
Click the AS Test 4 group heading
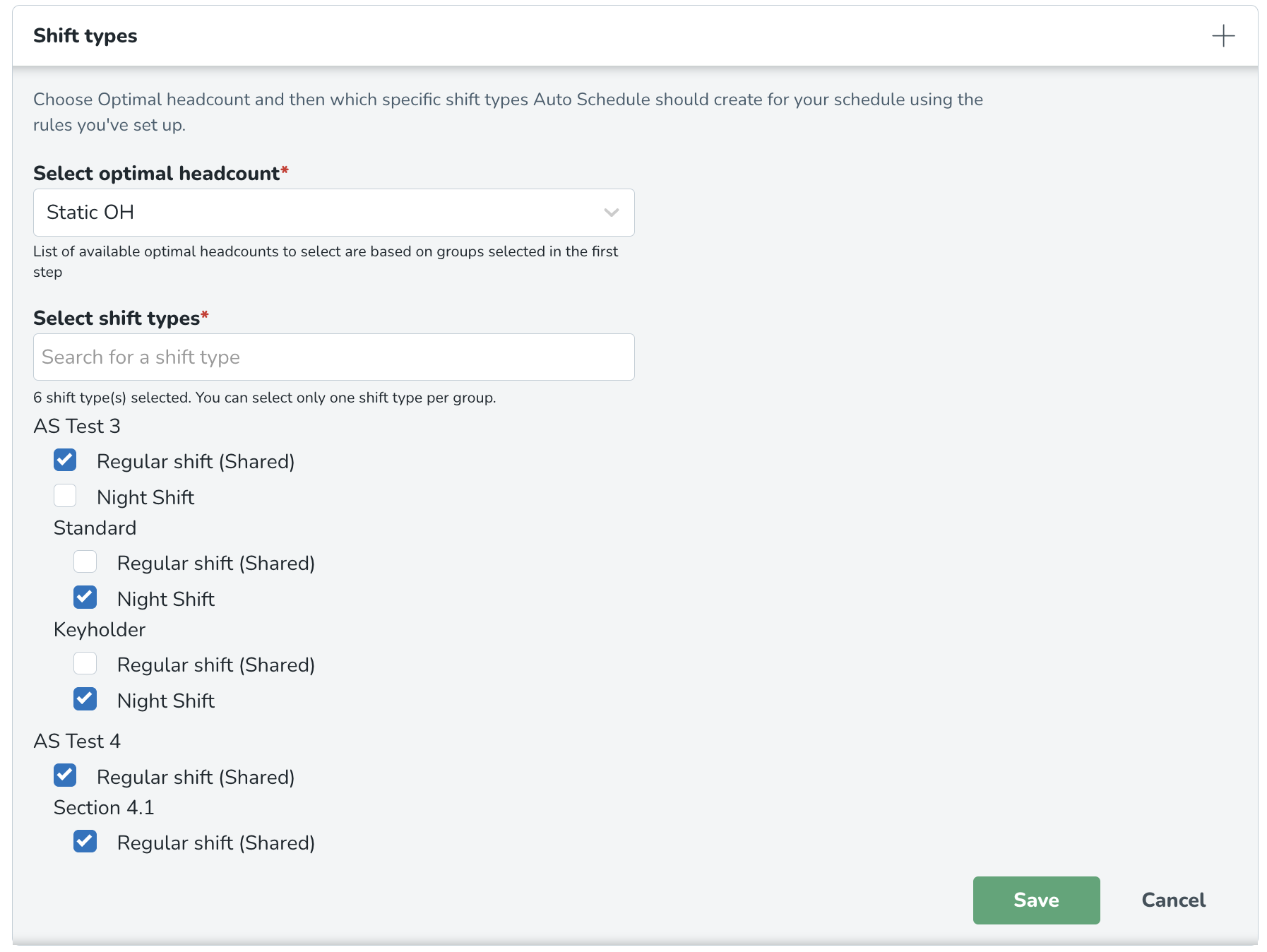(77, 742)
